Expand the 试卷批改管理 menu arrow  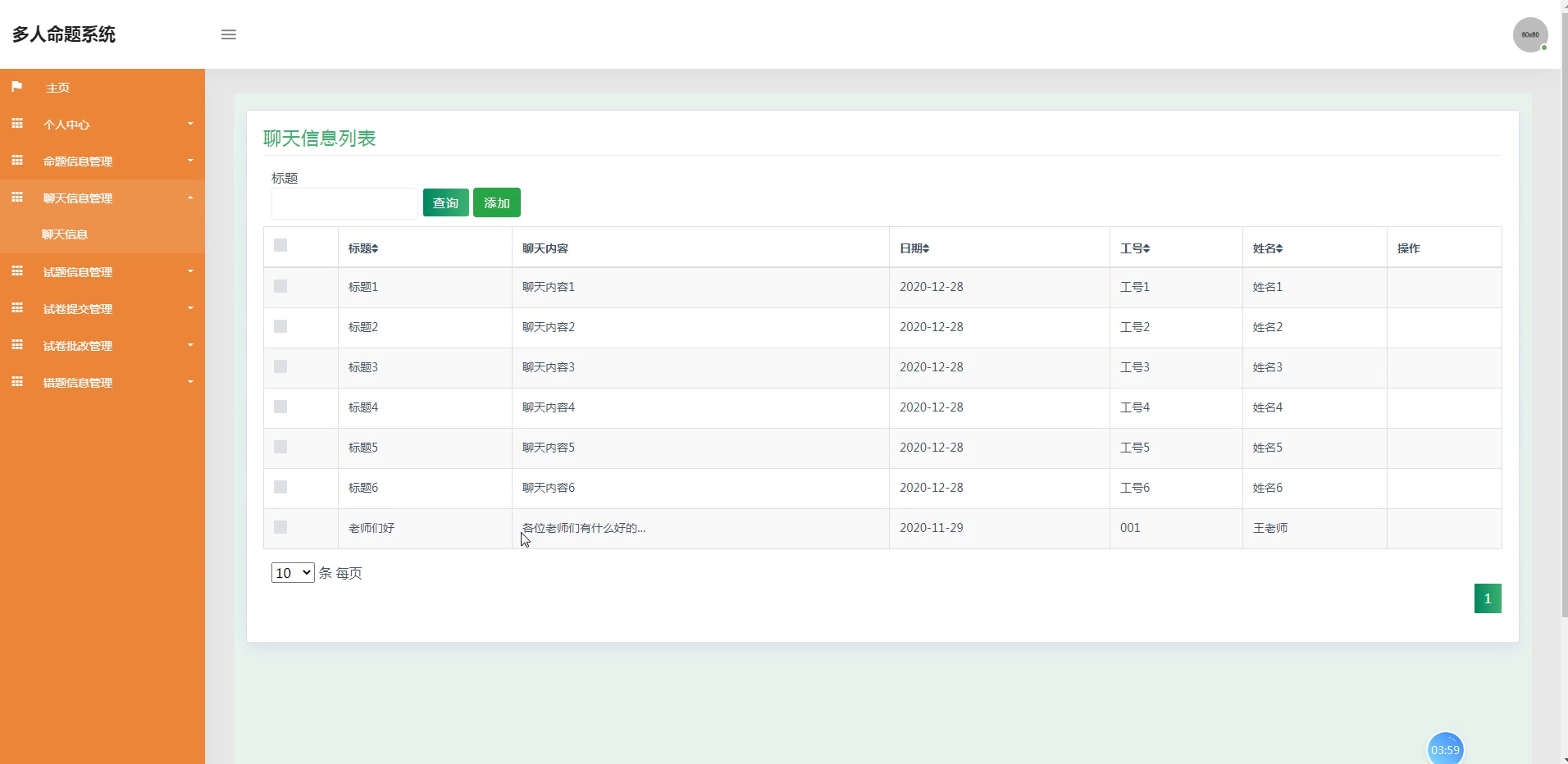click(x=190, y=345)
